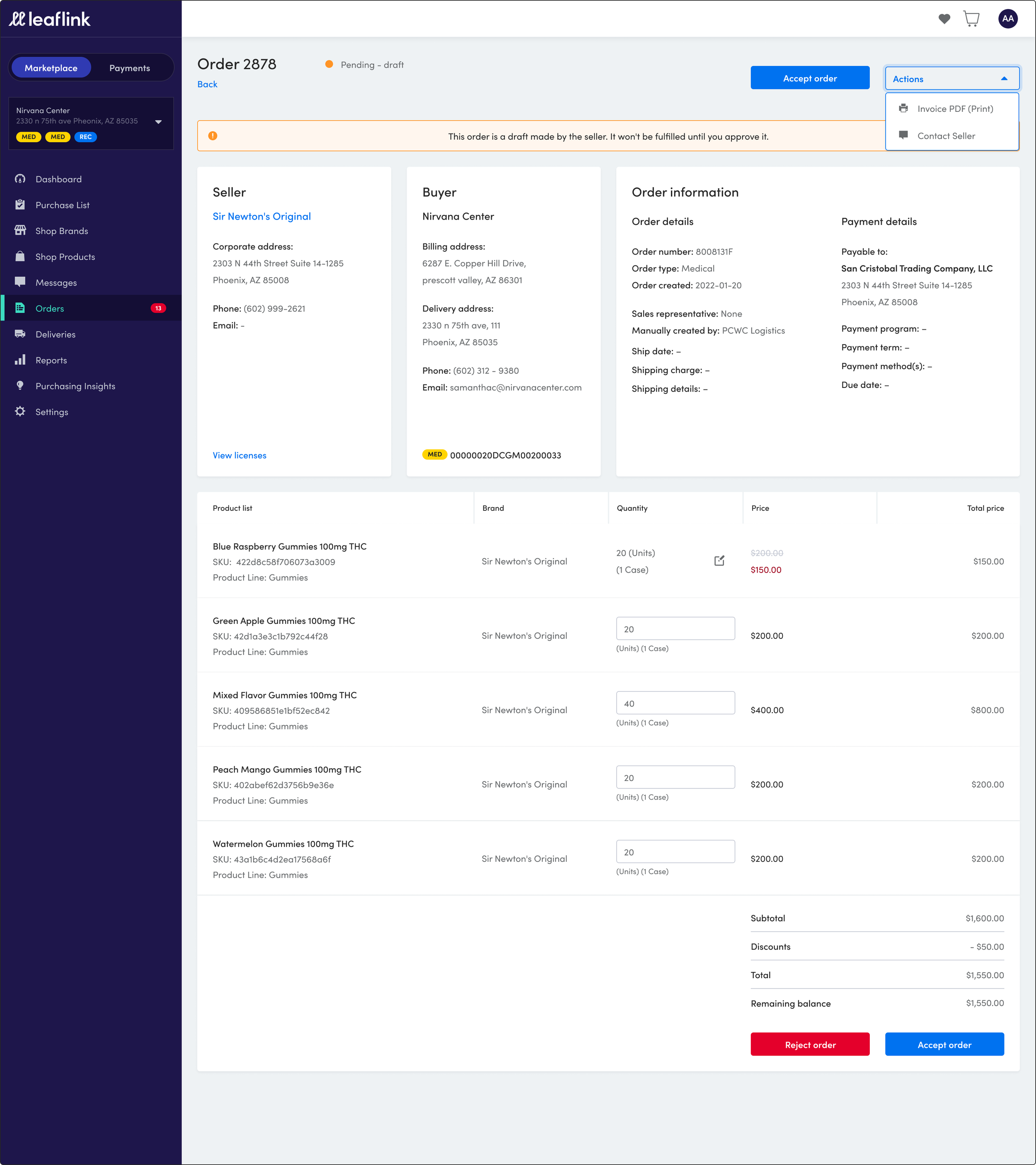Click the Settings gear icon
This screenshot has height=1165, width=1036.
click(20, 411)
